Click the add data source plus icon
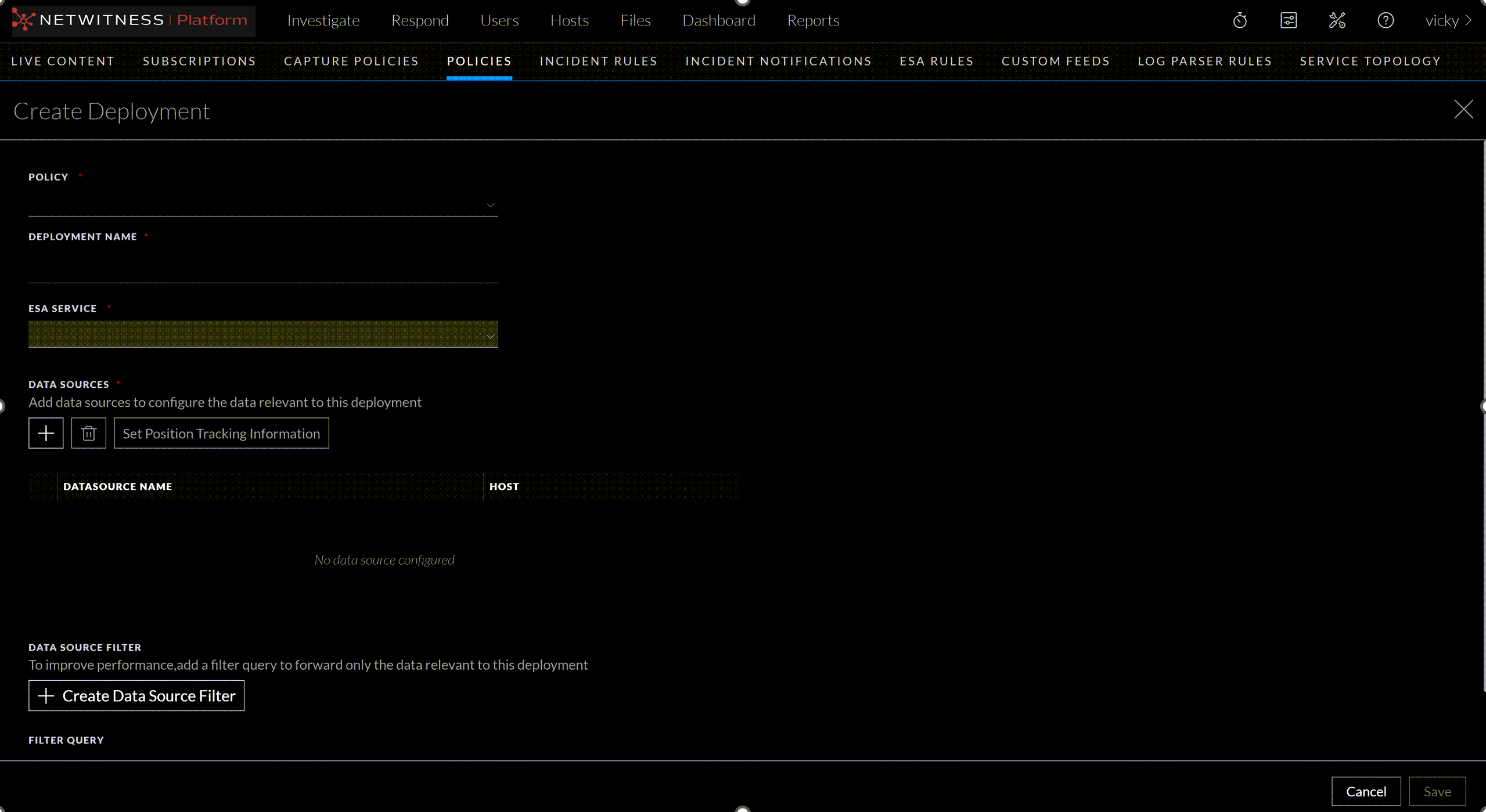Image resolution: width=1486 pixels, height=812 pixels. [x=46, y=433]
